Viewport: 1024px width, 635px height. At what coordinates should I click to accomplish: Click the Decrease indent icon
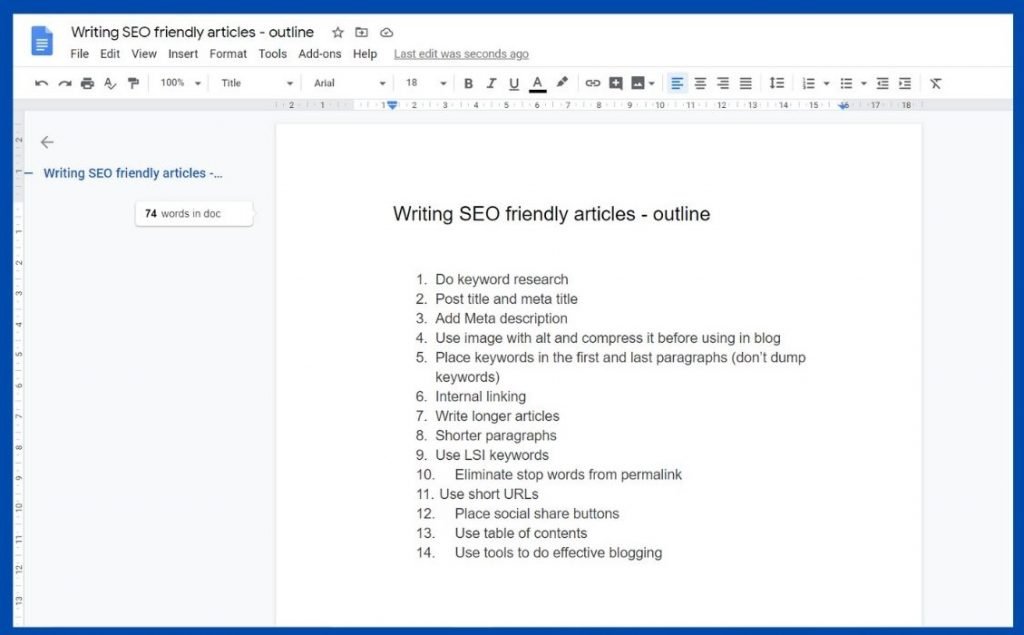(882, 84)
